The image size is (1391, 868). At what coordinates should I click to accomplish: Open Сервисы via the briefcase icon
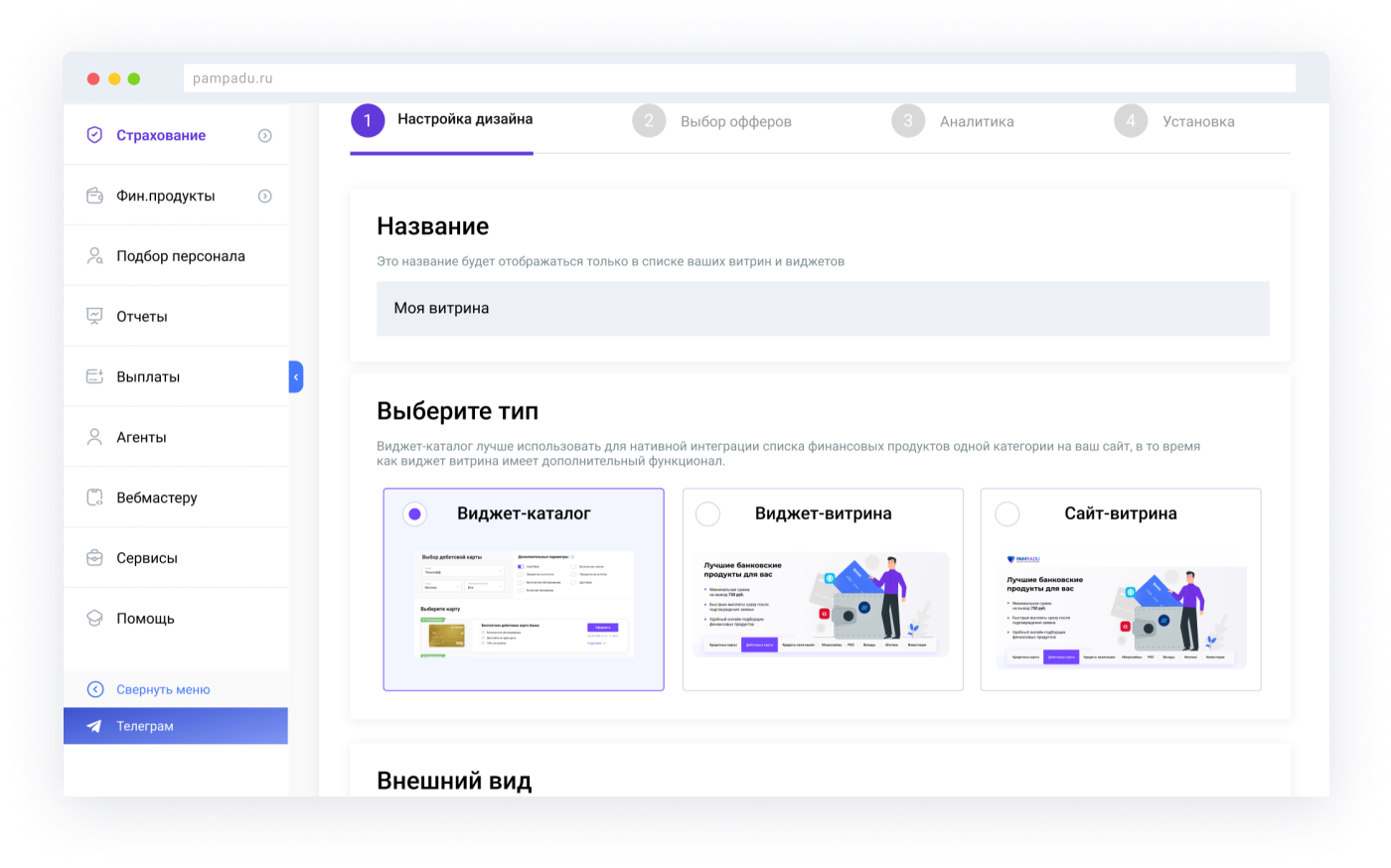coord(93,557)
